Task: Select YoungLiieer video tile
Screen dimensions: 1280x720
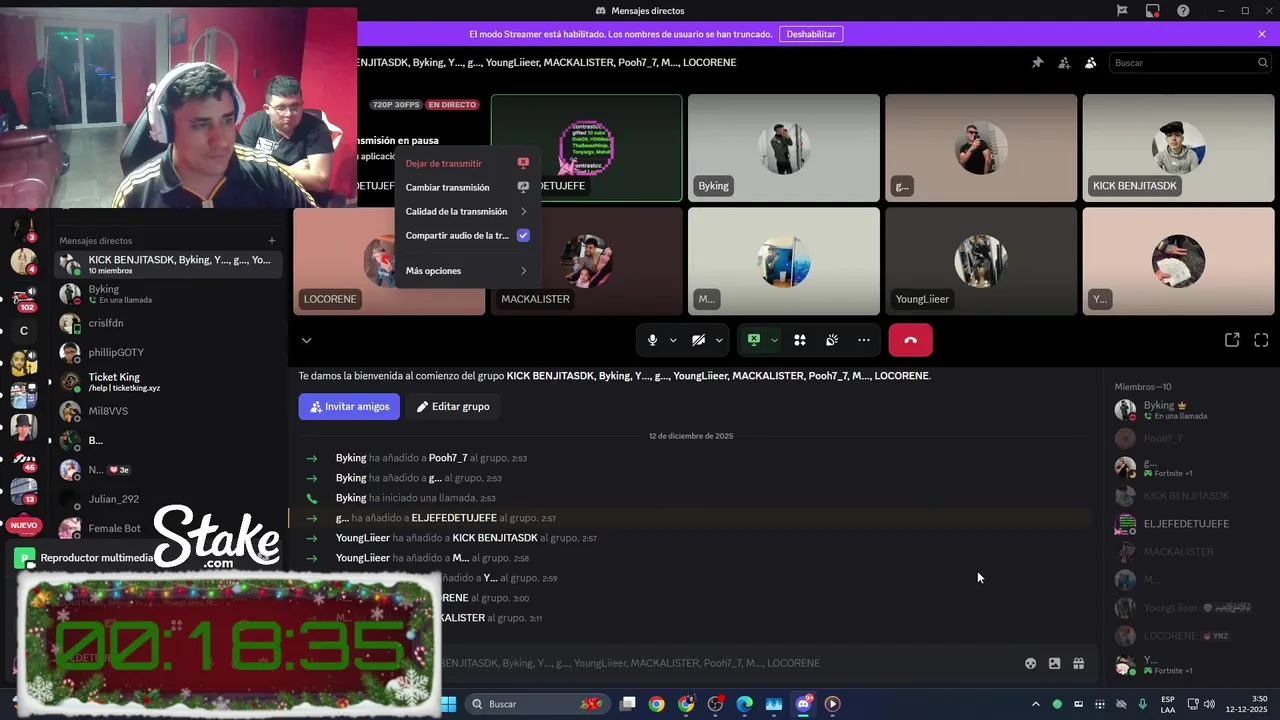Action: pos(981,261)
